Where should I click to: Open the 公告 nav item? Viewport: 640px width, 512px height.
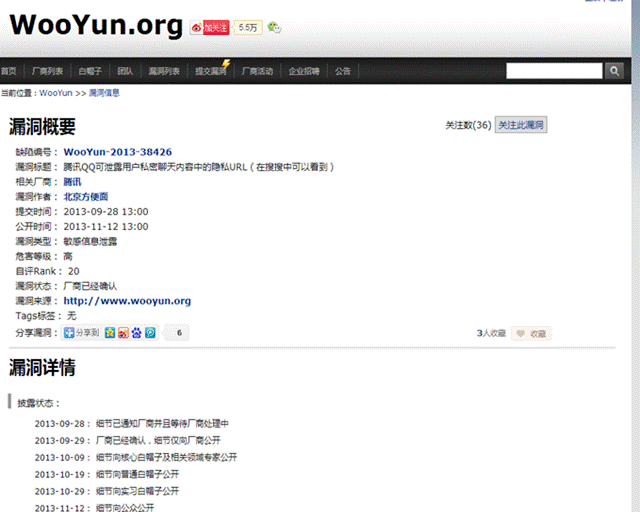pyautogui.click(x=342, y=71)
